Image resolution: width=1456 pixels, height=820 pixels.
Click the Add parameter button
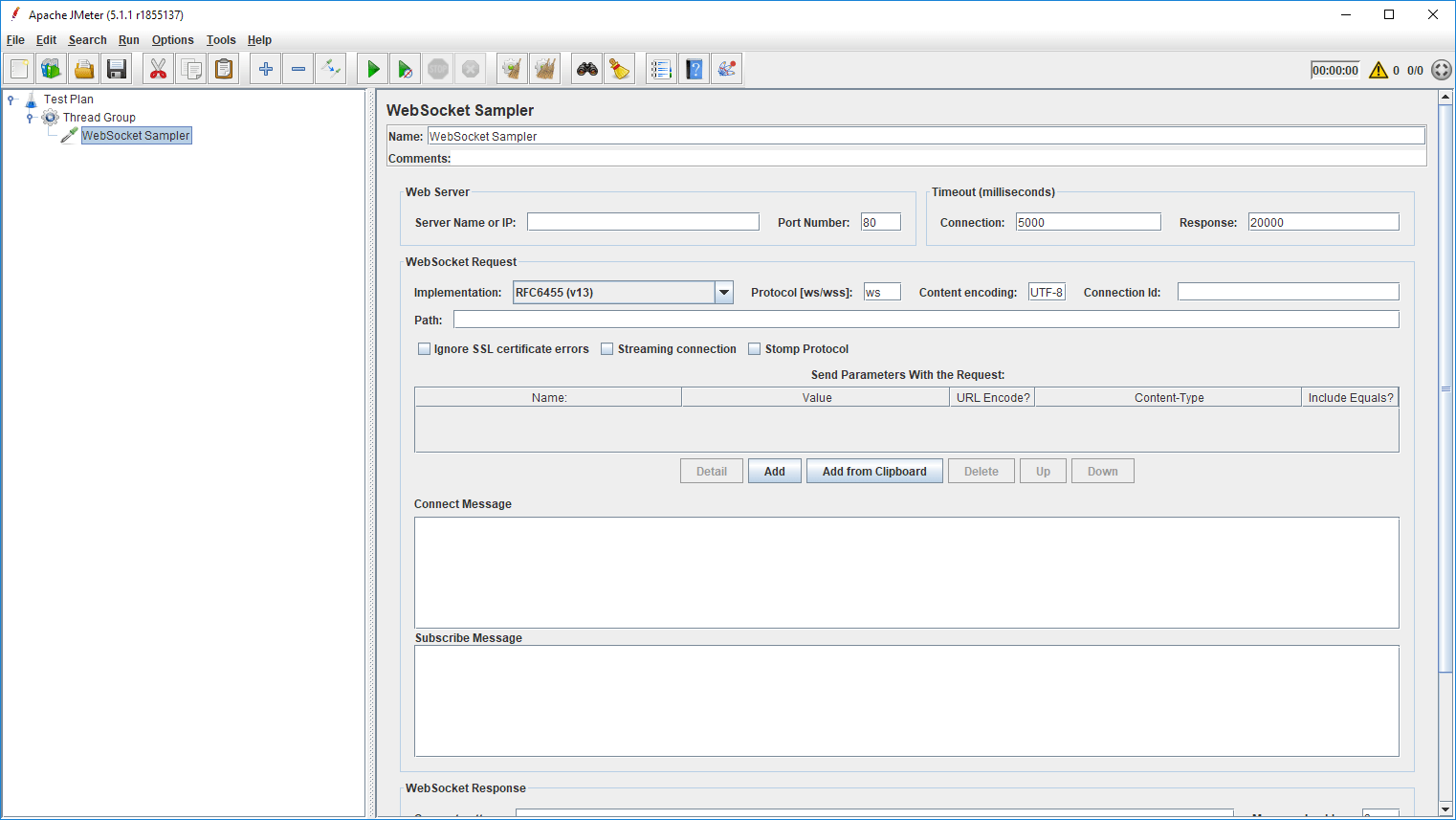[775, 472]
